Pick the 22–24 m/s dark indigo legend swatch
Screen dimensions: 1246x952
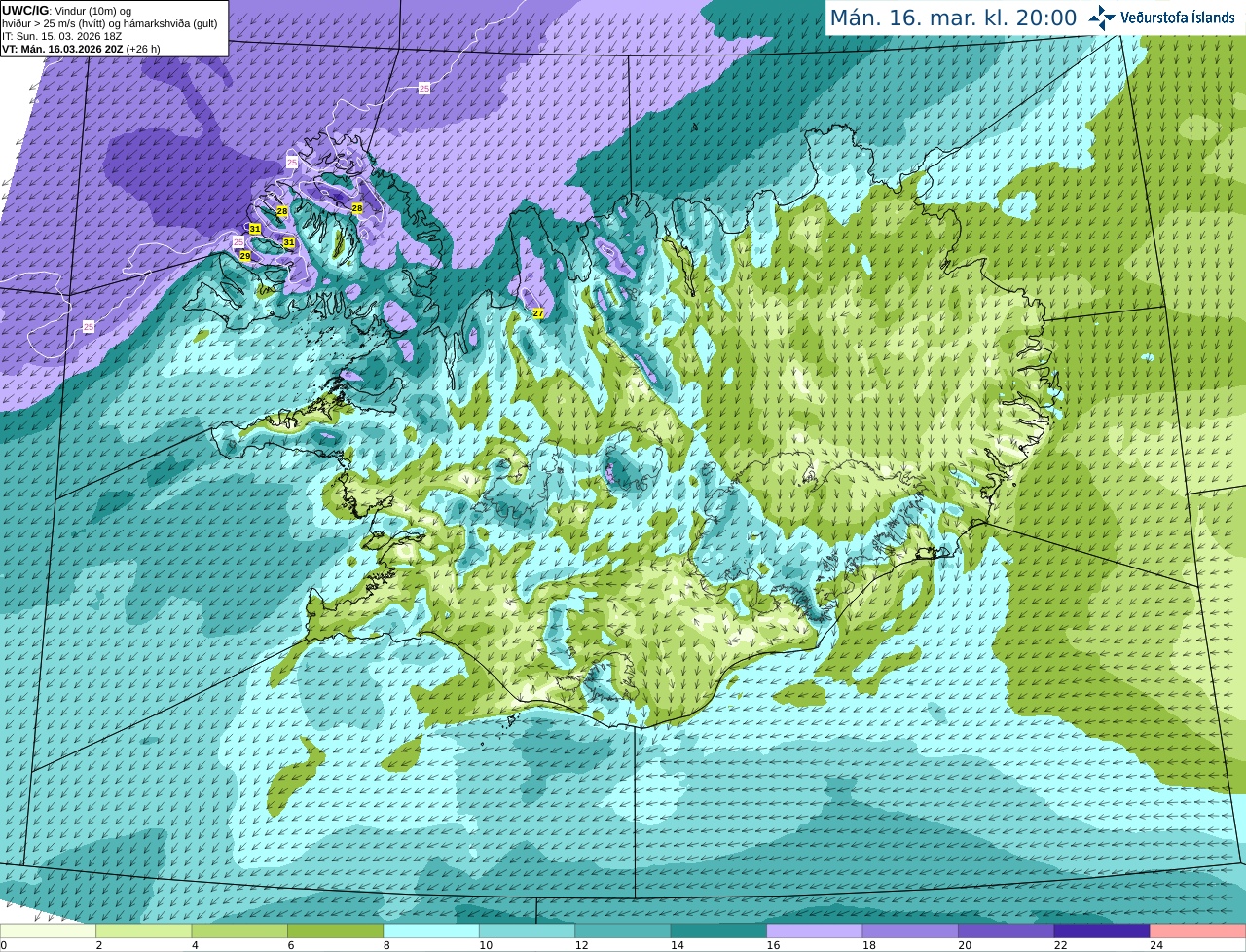(x=1102, y=931)
